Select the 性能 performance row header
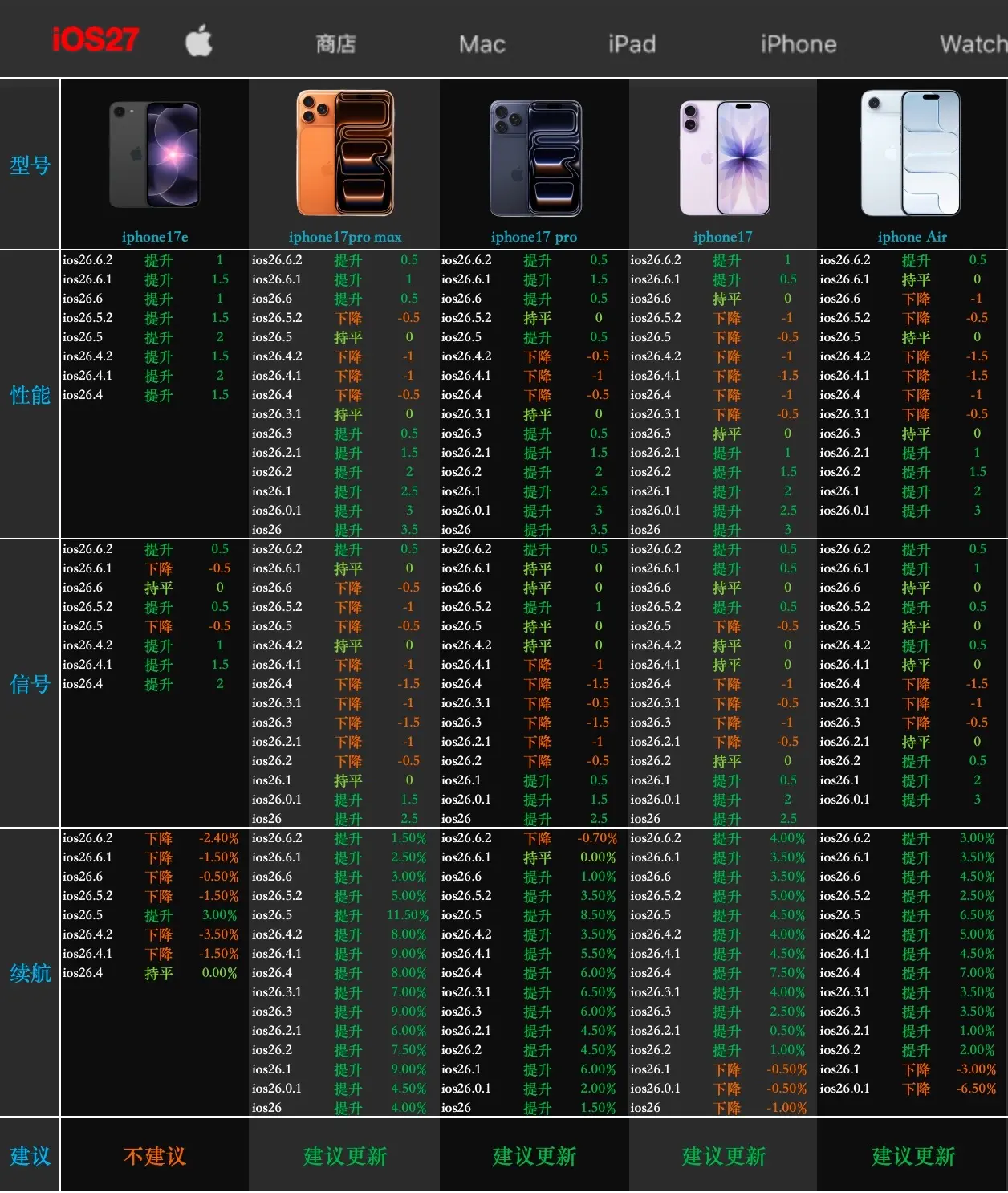This screenshot has height=1193, width=1008. pos(30,395)
